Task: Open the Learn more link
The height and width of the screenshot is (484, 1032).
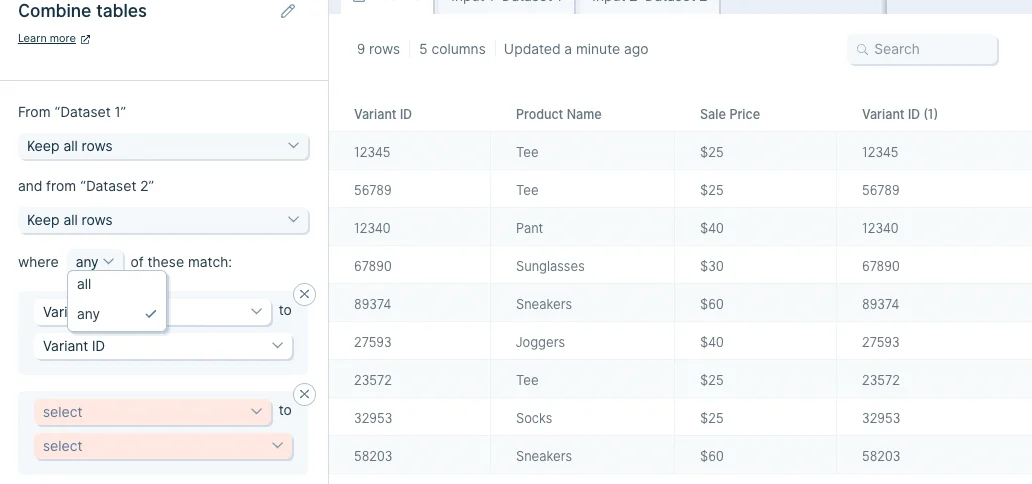Action: (x=47, y=38)
